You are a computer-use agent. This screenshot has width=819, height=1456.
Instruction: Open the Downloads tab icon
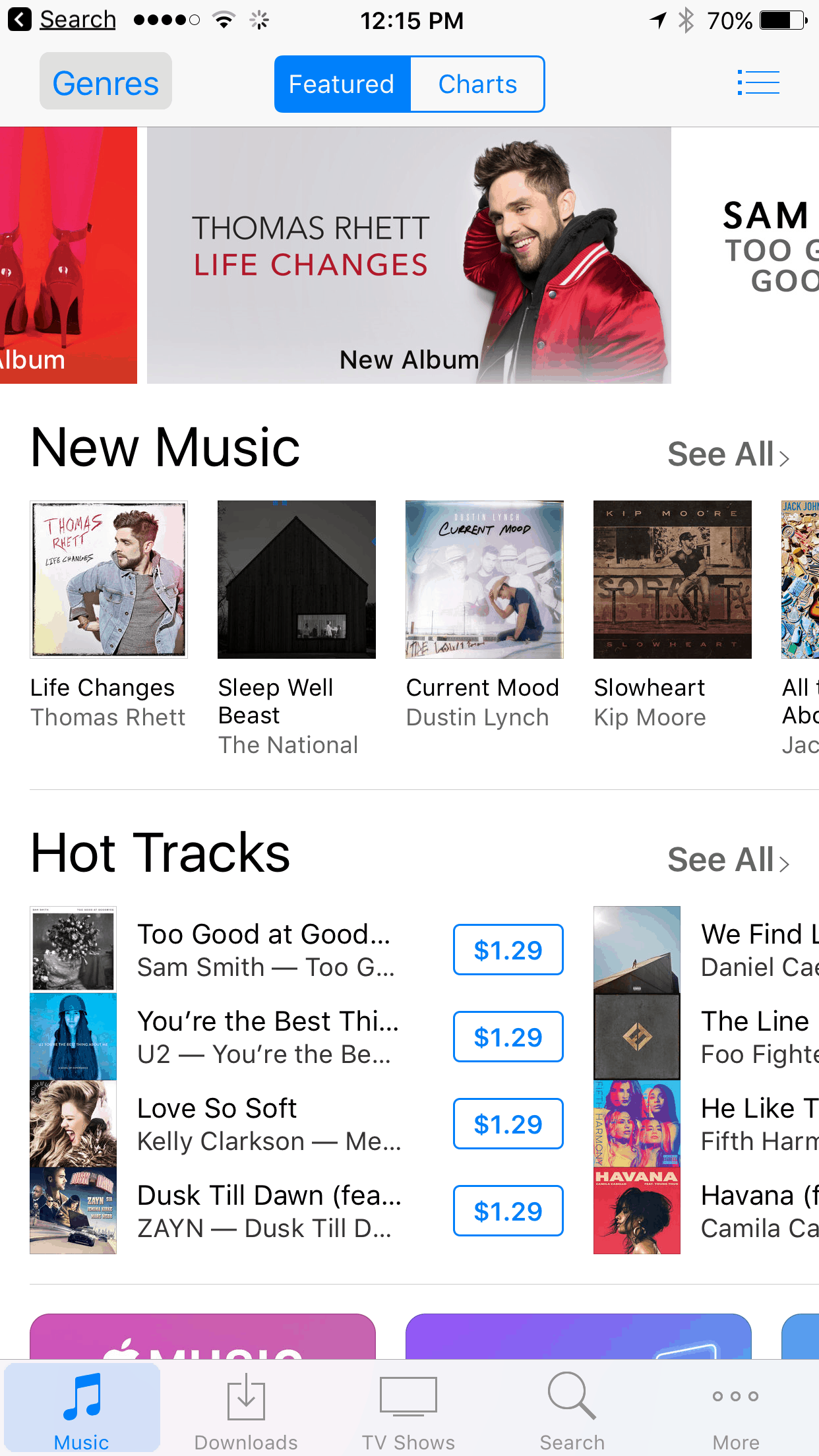coord(246,1397)
